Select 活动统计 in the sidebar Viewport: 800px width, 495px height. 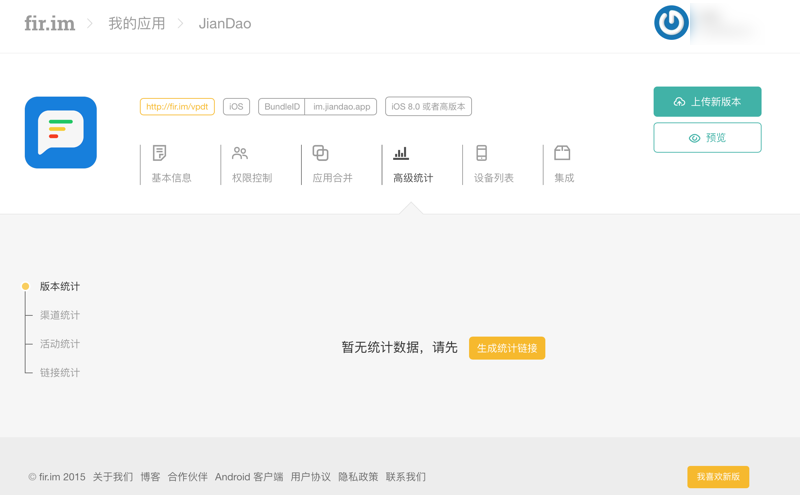[60, 343]
